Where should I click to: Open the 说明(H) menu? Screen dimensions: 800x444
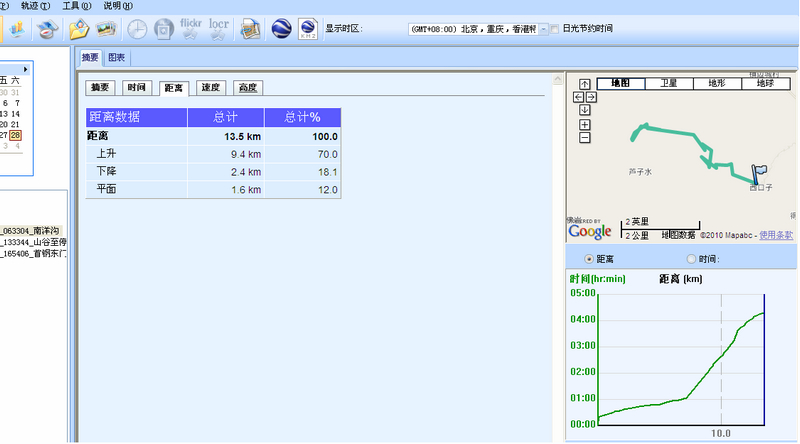click(118, 6)
